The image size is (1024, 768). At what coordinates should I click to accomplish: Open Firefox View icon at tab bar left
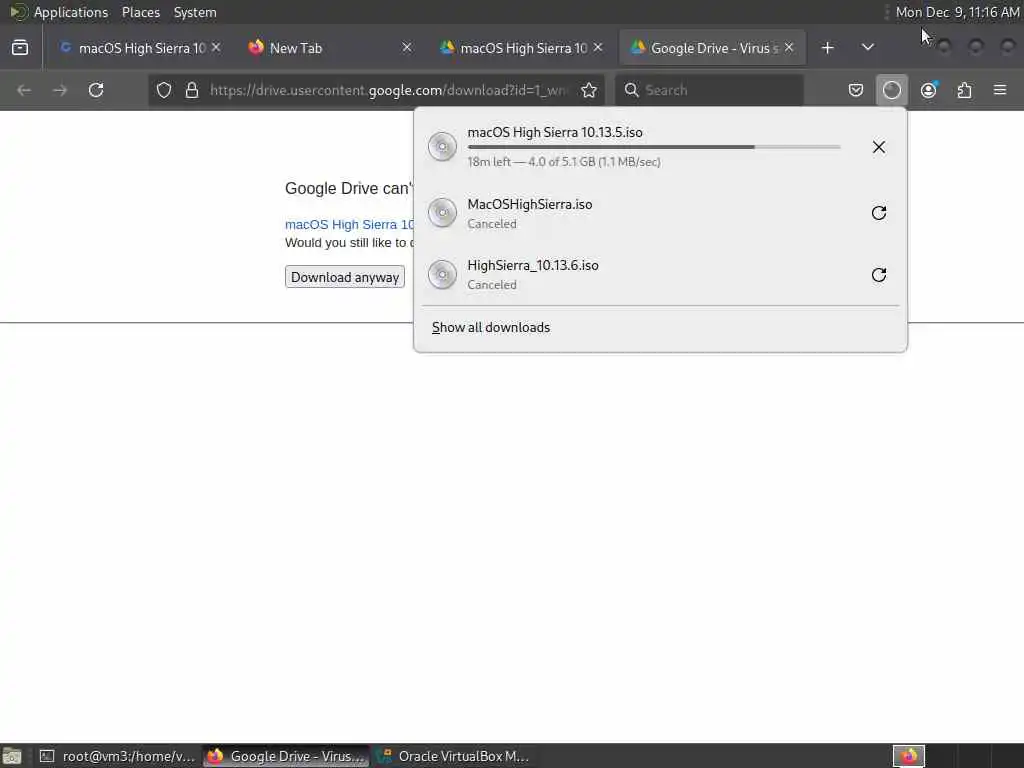coord(20,48)
